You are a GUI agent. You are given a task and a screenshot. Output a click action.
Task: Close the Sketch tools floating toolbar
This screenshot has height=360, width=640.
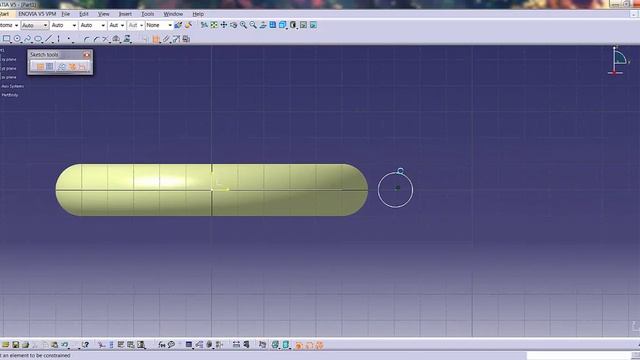pyautogui.click(x=87, y=55)
